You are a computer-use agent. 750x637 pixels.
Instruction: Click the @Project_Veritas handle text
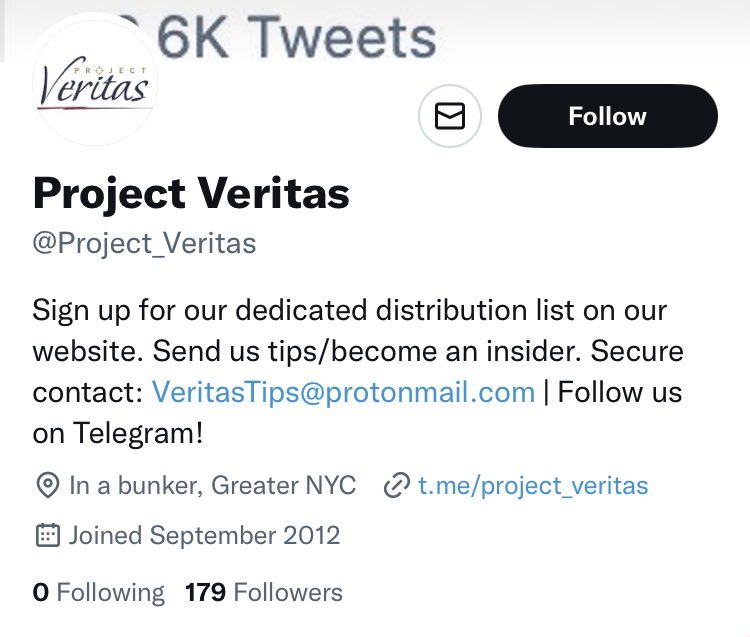pos(144,243)
